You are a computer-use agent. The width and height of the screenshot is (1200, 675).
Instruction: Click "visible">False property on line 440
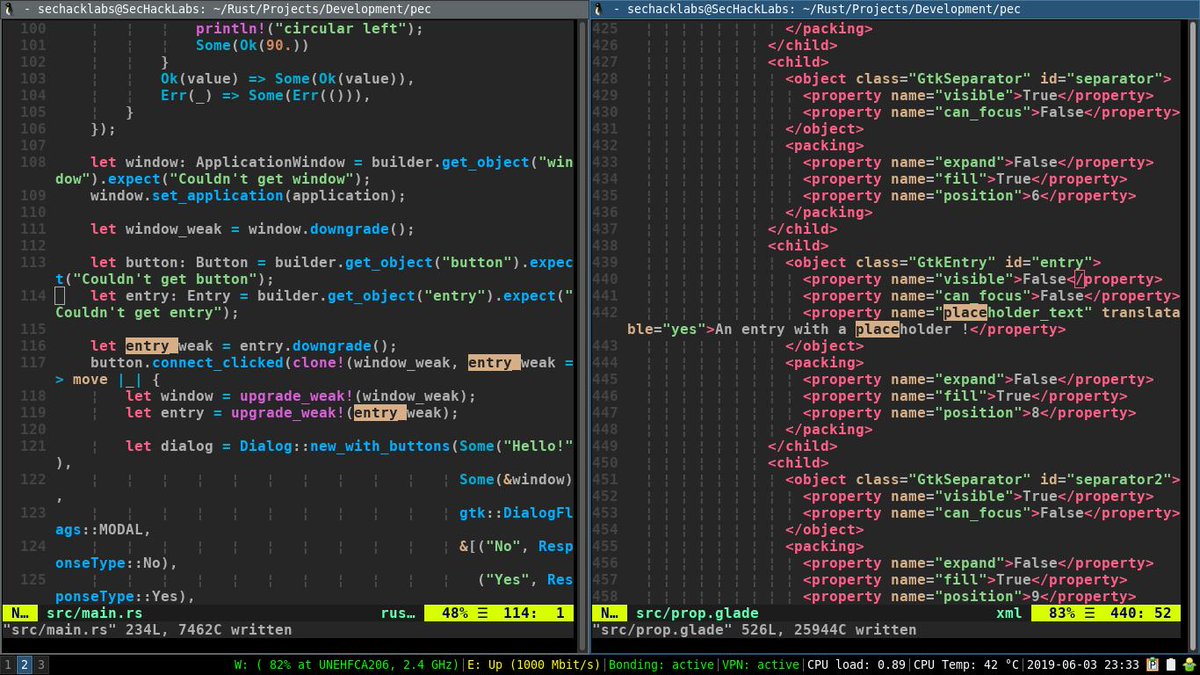pos(982,279)
